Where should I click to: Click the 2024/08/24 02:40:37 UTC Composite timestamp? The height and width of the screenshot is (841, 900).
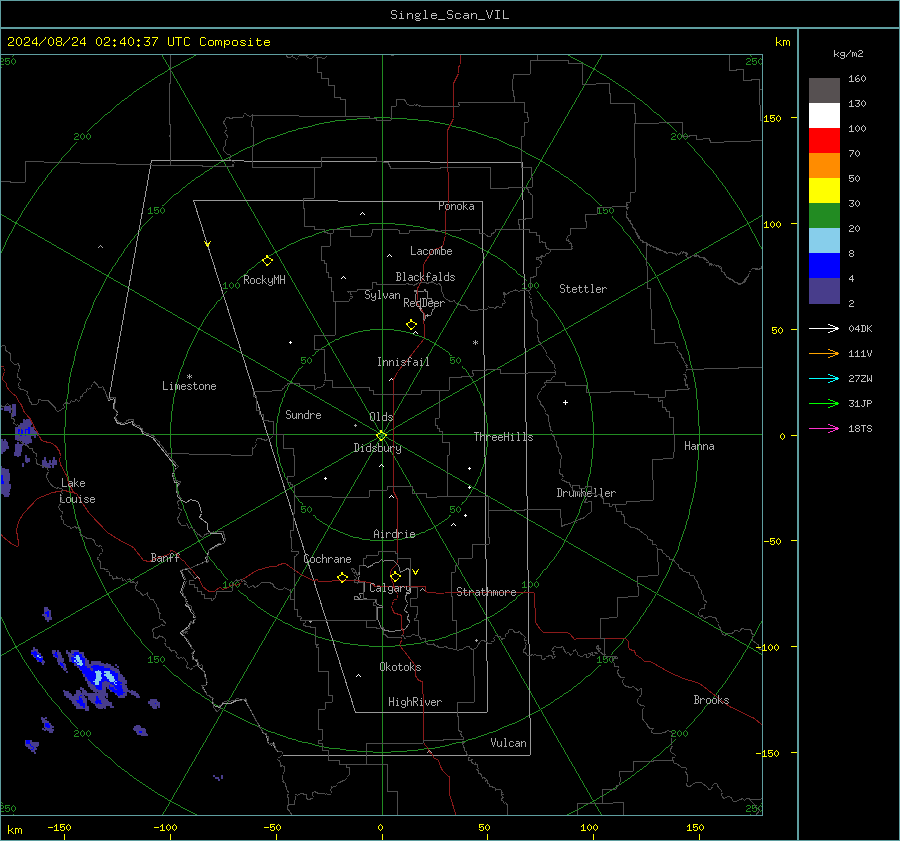coord(138,42)
